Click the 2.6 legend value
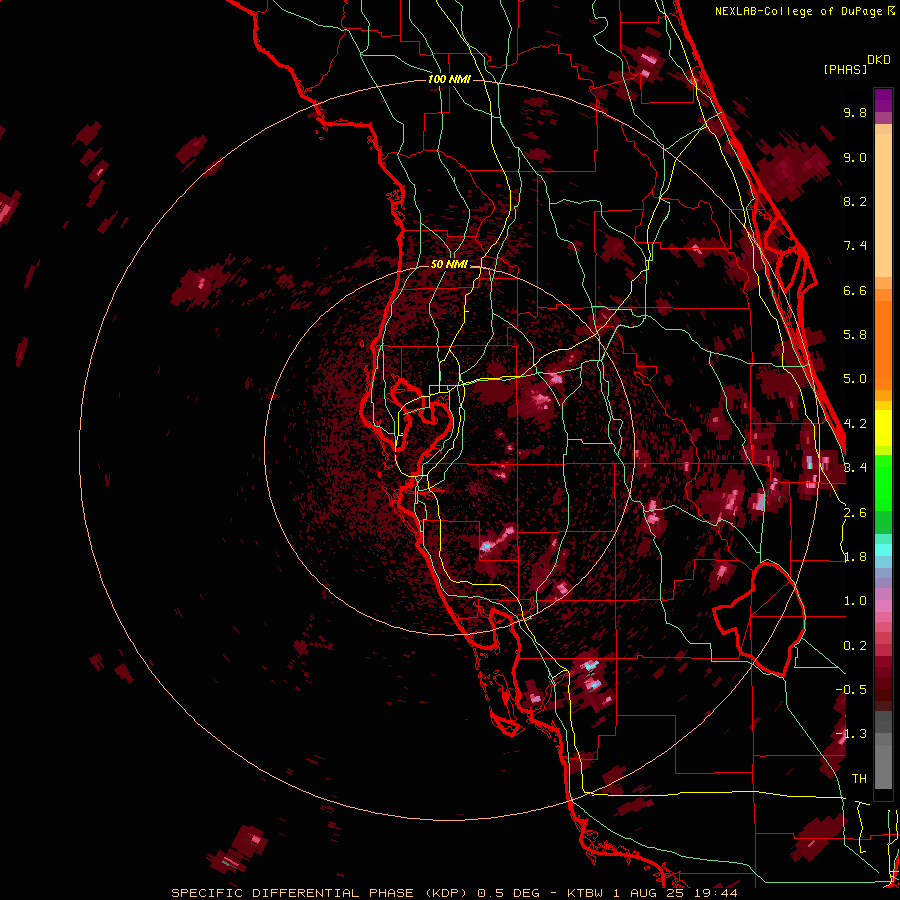This screenshot has height=900, width=900. [x=855, y=513]
